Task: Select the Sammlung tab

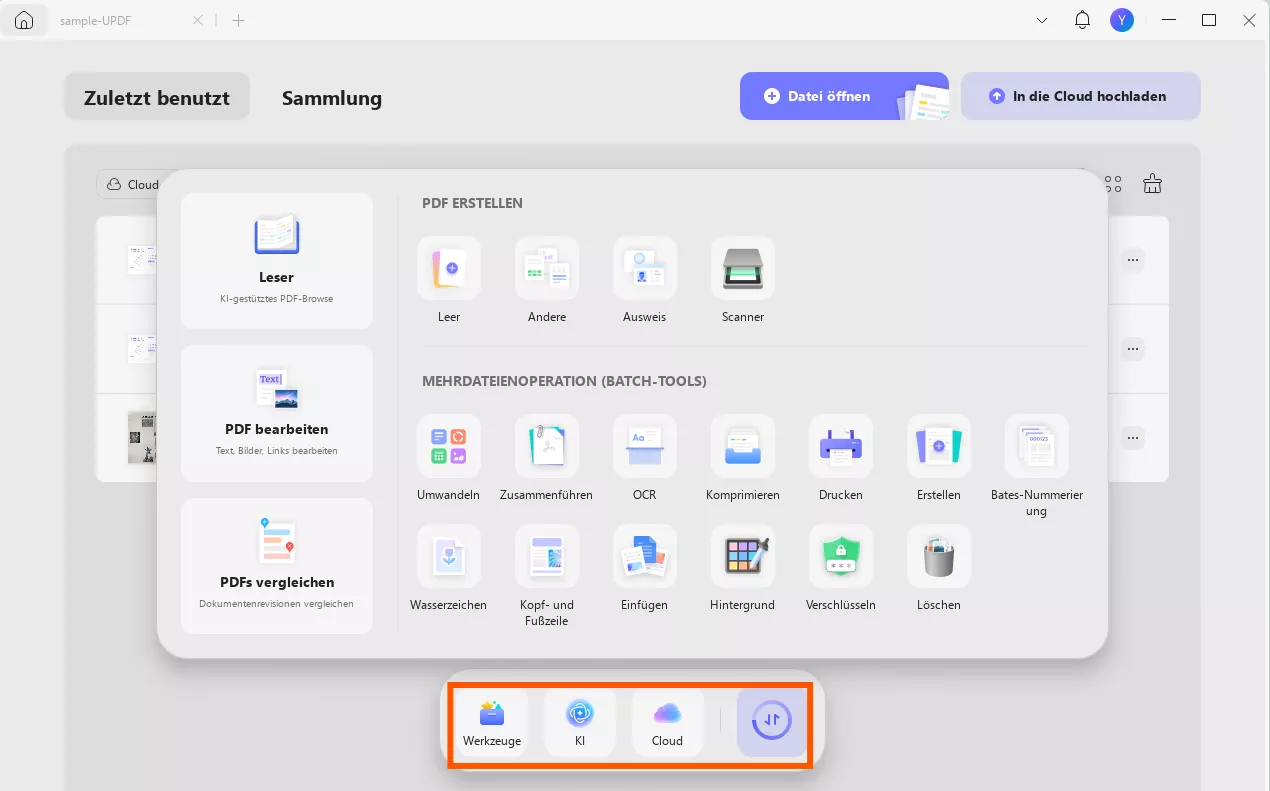Action: tap(332, 97)
